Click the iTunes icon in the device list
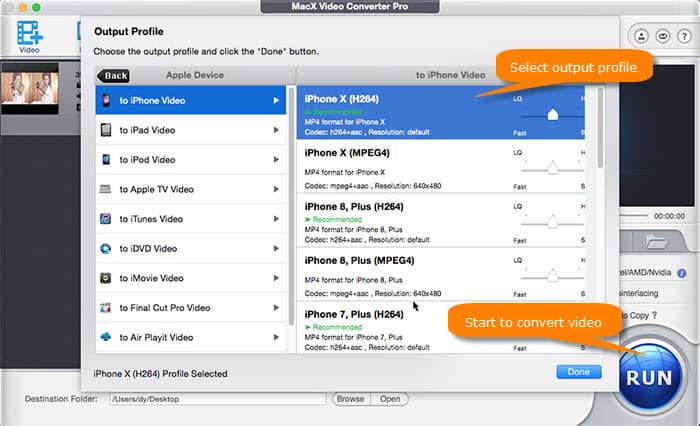This screenshot has width=700, height=426. pos(105,219)
